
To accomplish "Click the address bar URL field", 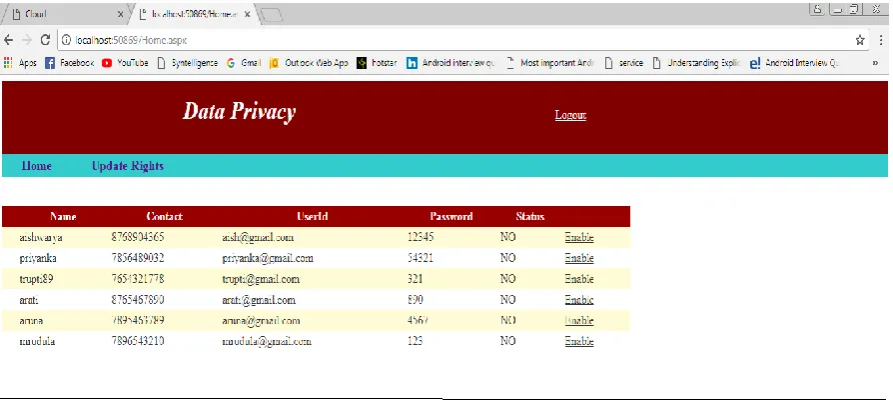I will [x=456, y=40].
